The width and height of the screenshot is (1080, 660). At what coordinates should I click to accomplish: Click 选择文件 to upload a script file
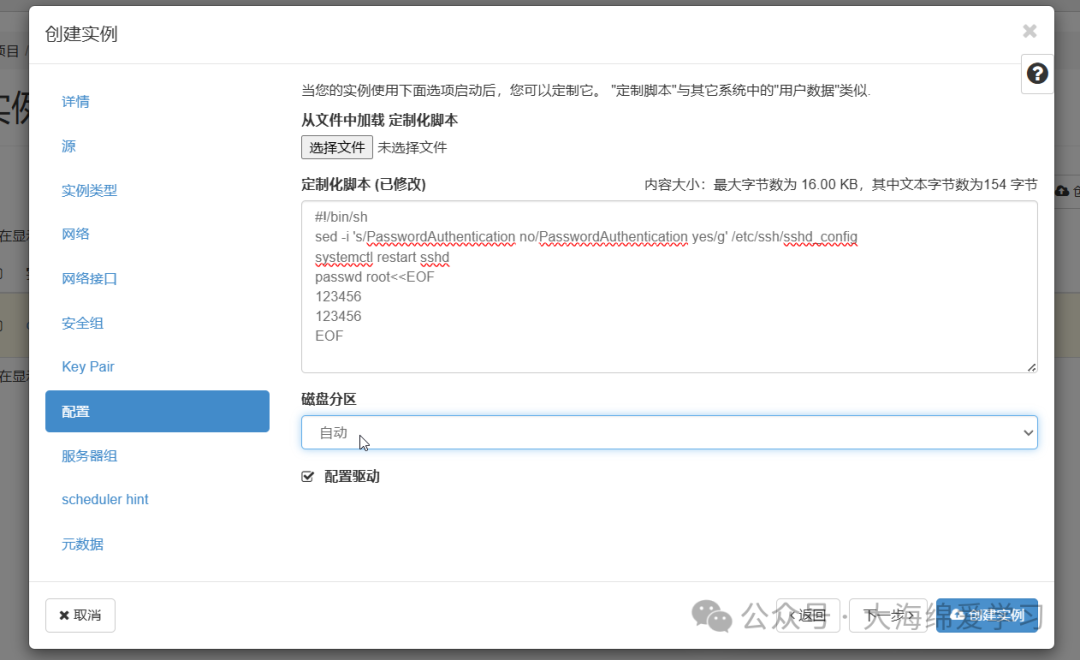pos(336,147)
